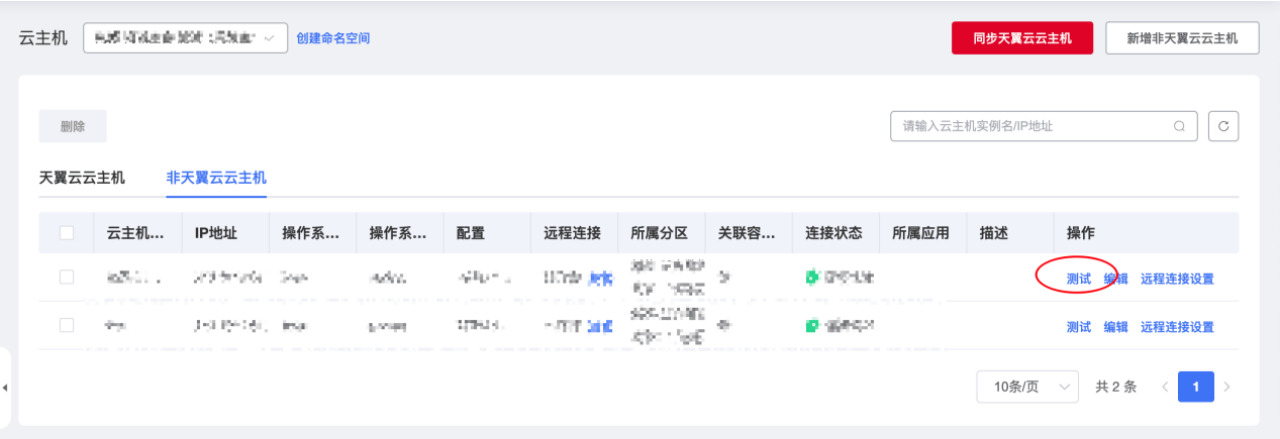Select the 非天翼云云主机 tab
1280x439 pixels.
216,178
